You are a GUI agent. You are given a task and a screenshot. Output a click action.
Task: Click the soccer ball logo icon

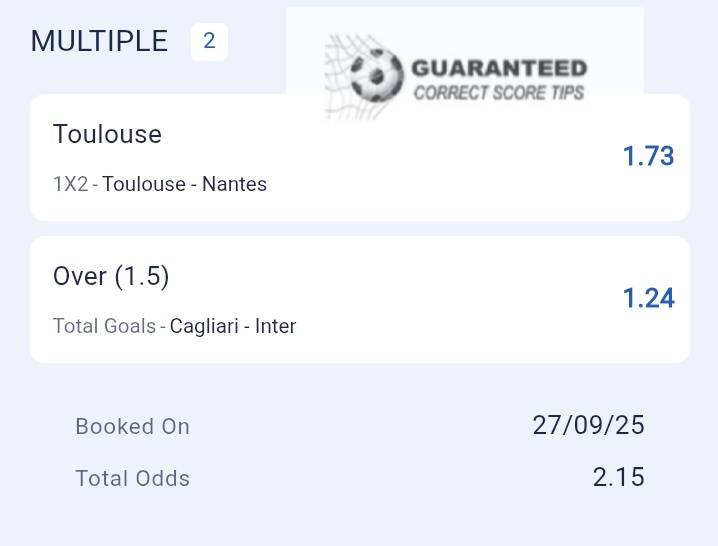click(x=377, y=73)
